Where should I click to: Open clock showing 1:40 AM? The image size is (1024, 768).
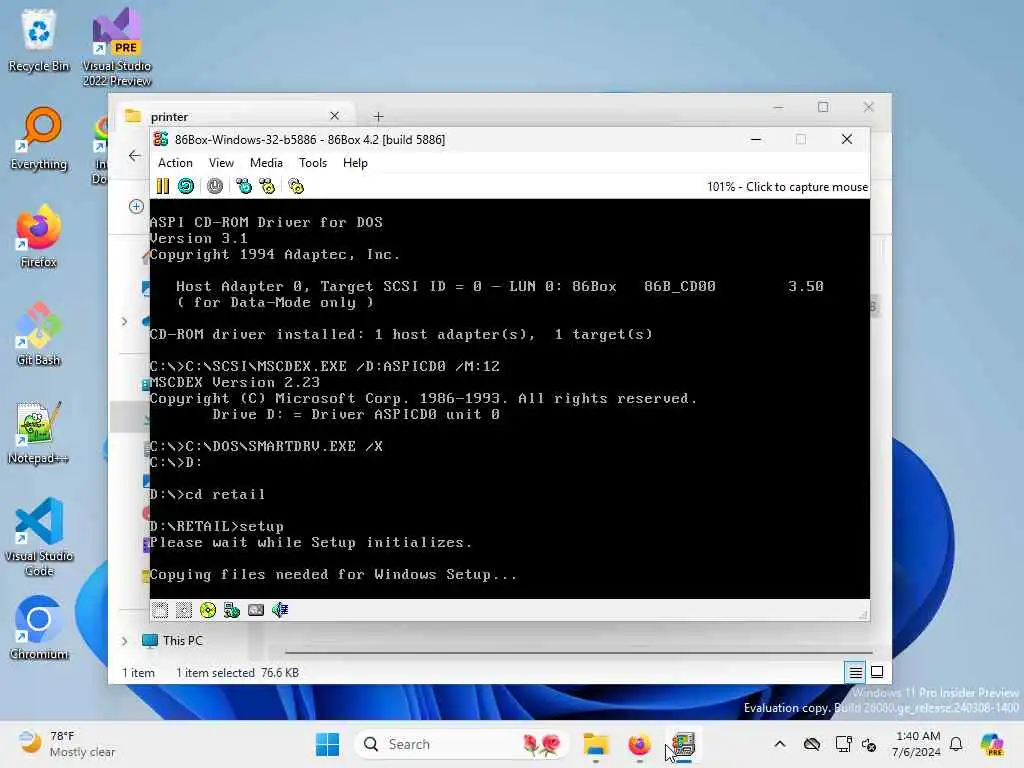(917, 744)
